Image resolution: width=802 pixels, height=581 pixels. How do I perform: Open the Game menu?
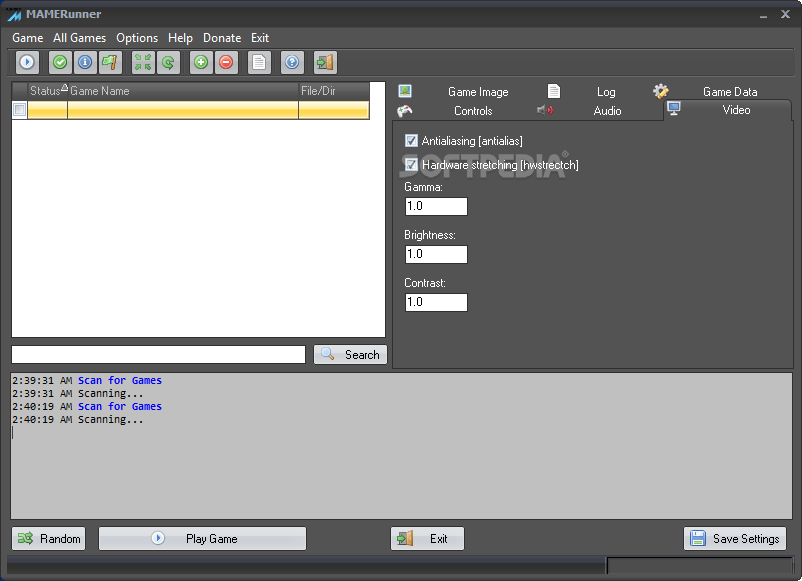tap(28, 38)
